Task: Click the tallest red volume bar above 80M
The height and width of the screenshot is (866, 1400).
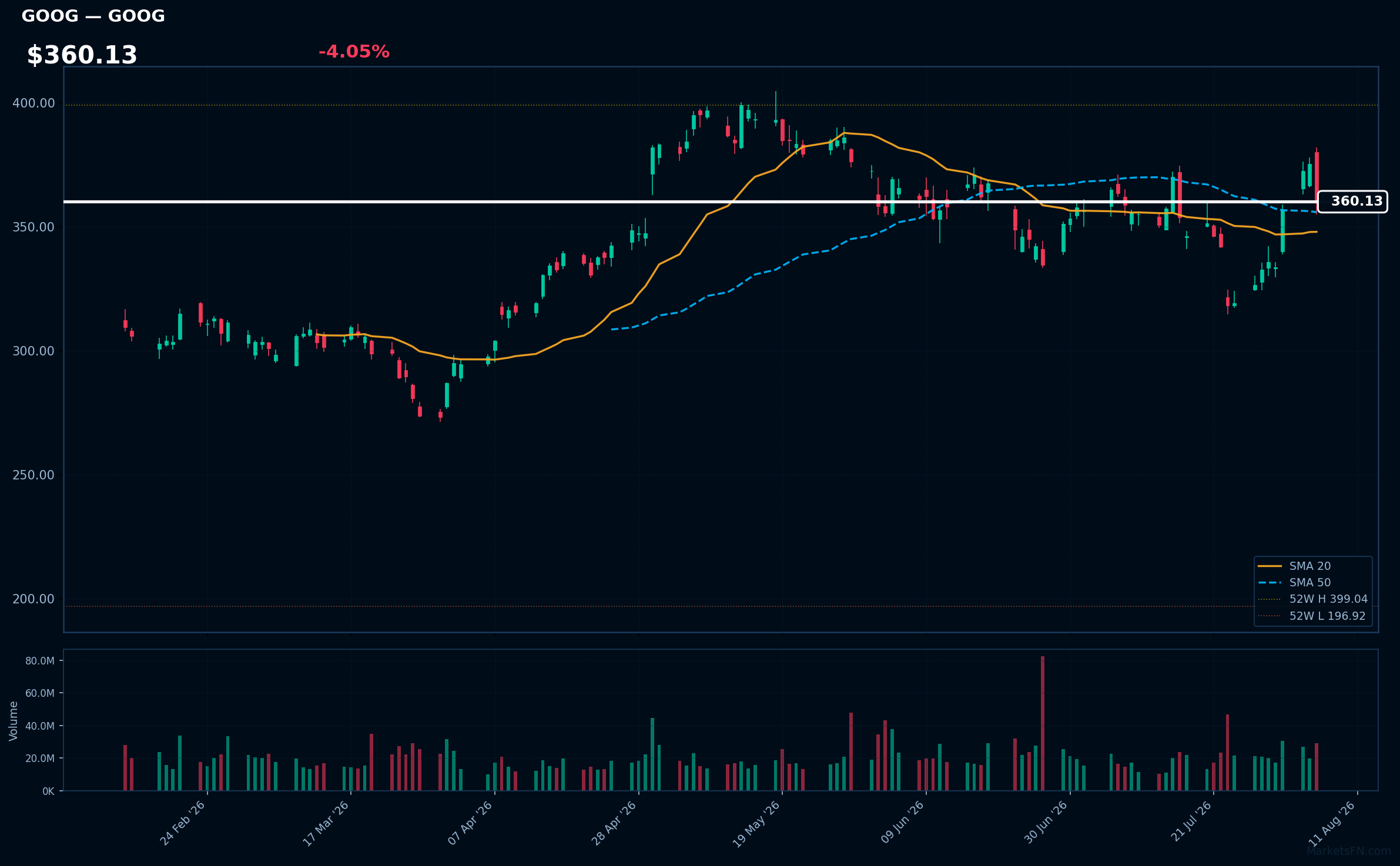Action: pos(1043,723)
